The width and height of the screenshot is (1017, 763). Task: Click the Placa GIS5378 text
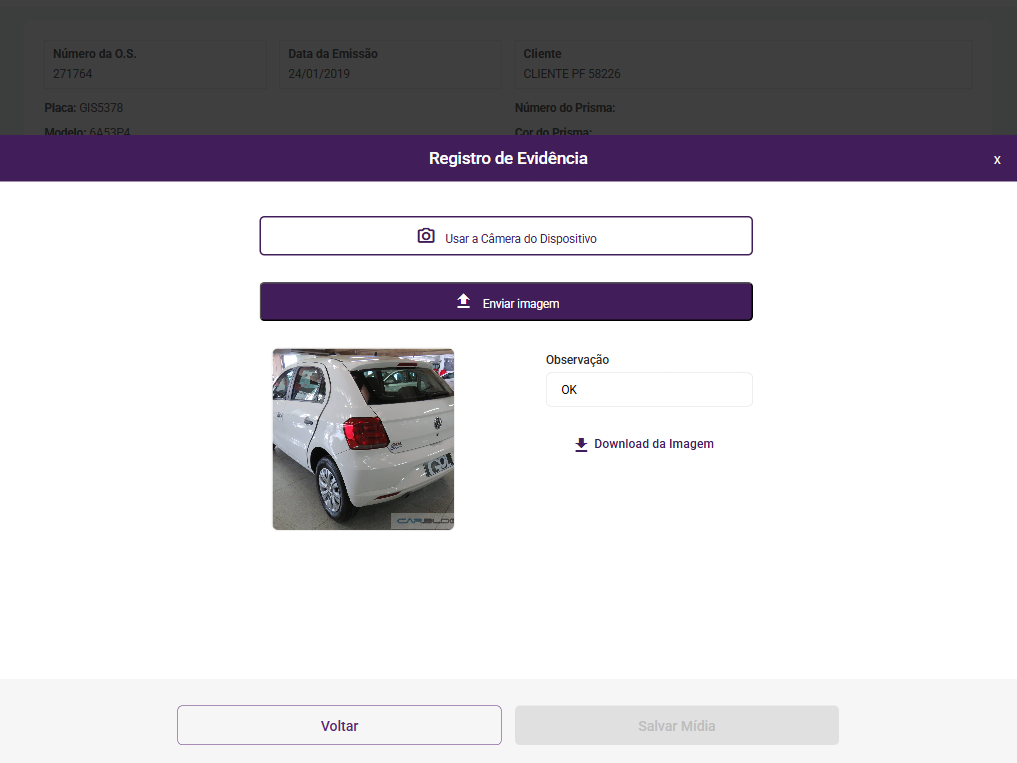click(84, 108)
